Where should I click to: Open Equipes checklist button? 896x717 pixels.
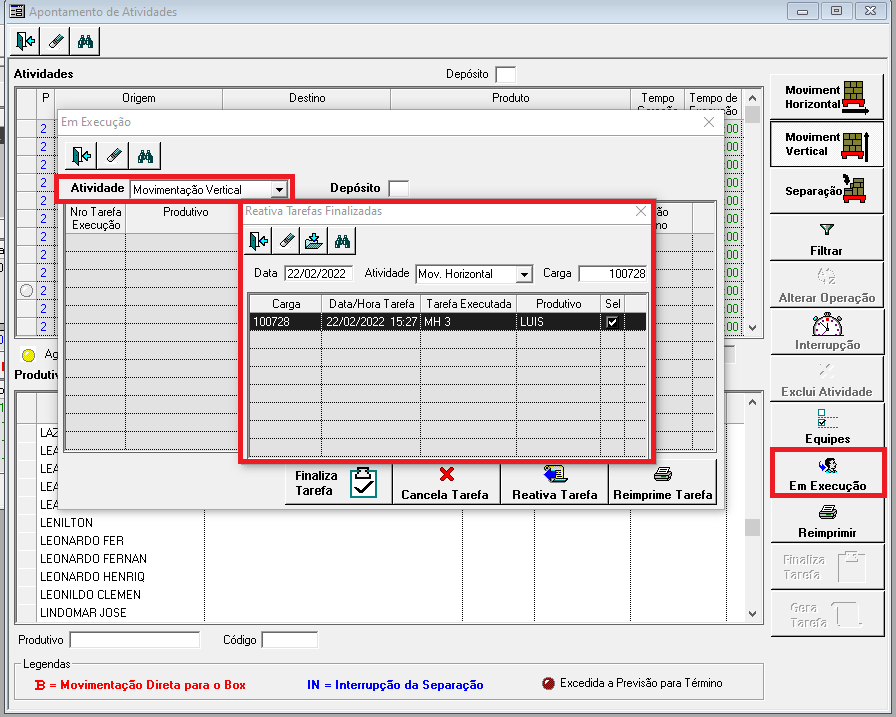pyautogui.click(x=826, y=427)
